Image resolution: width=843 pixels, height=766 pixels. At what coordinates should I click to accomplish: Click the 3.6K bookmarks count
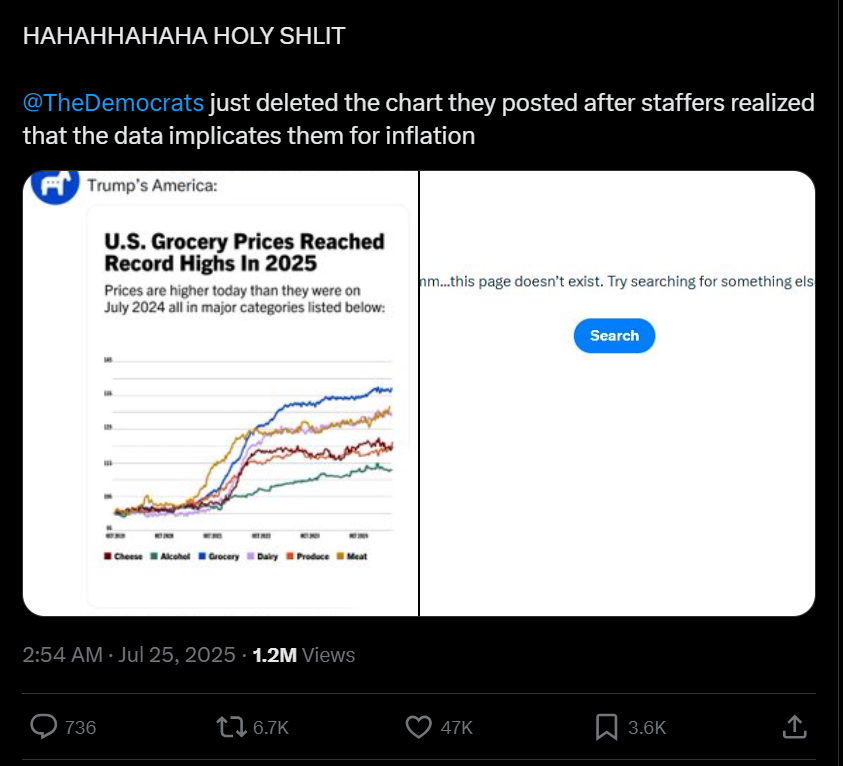click(x=647, y=727)
